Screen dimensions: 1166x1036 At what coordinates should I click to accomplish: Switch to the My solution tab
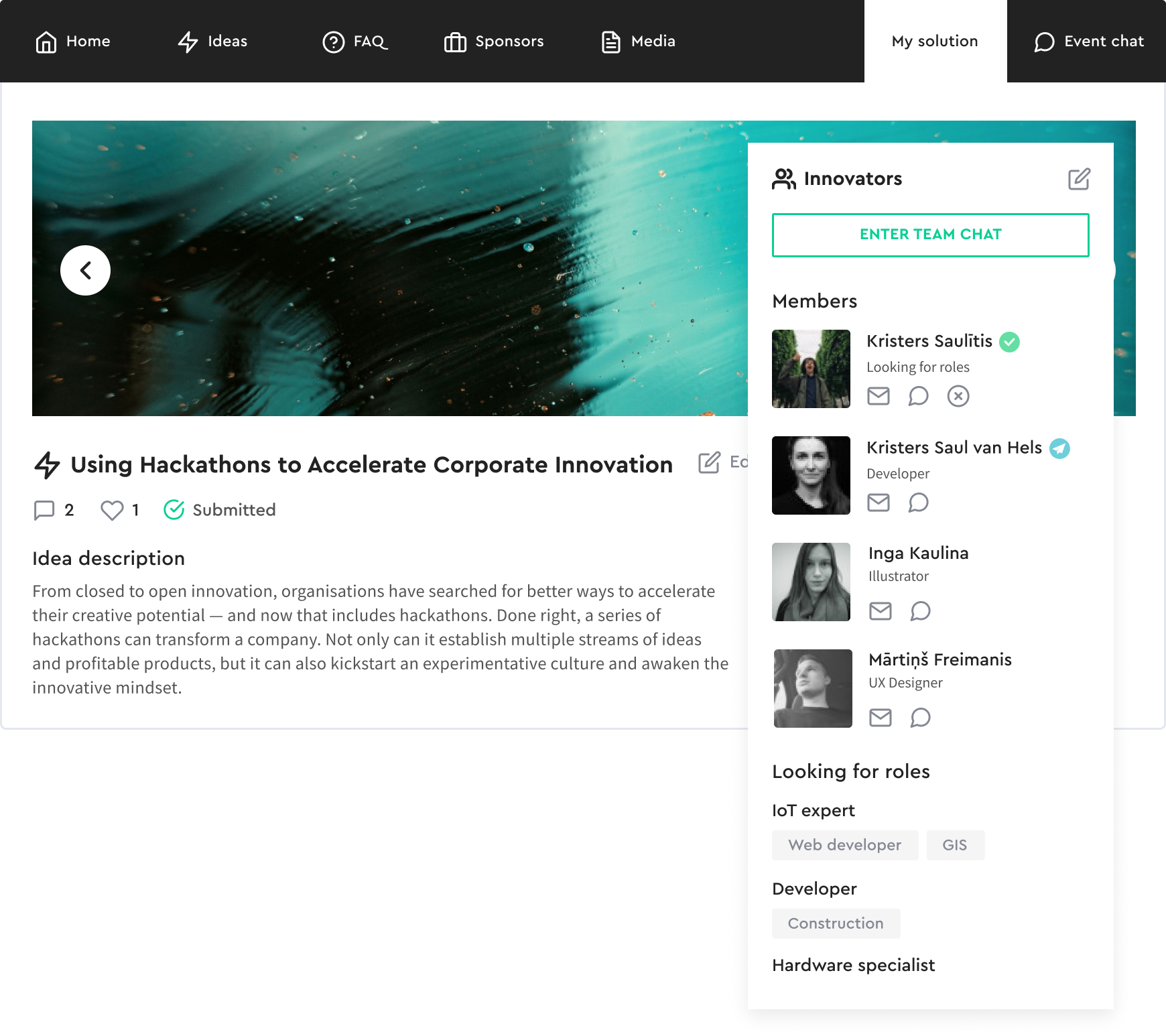tap(935, 42)
